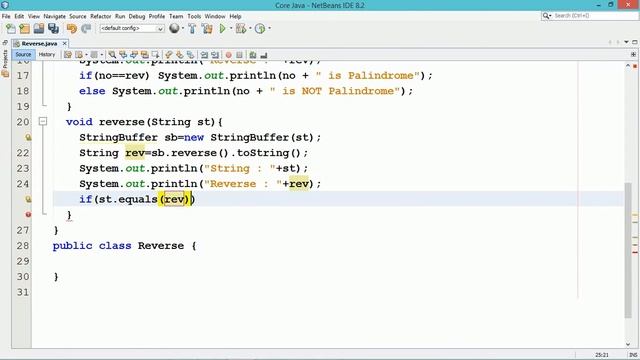Click the Undo toolbar icon
This screenshot has width=640, height=360.
click(72, 29)
